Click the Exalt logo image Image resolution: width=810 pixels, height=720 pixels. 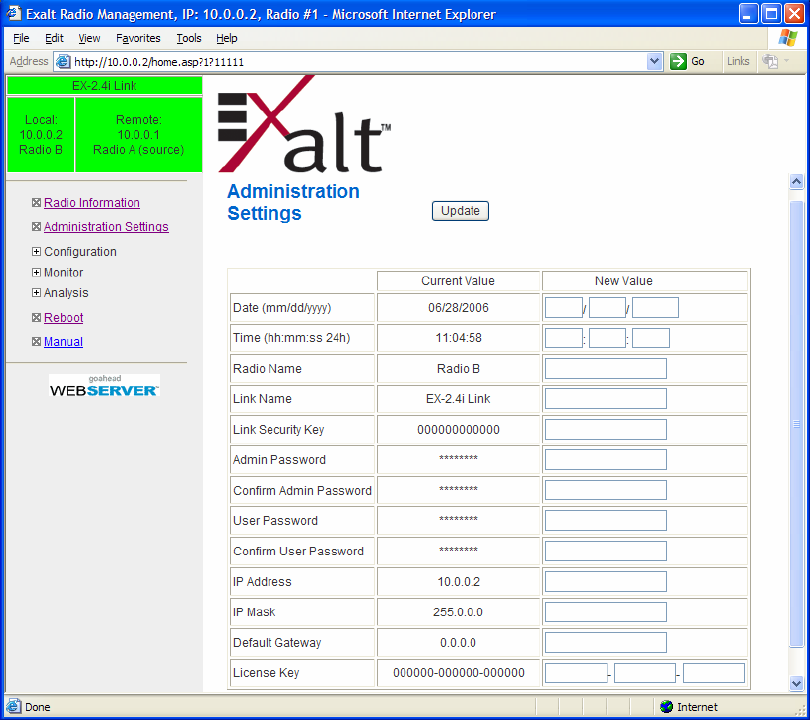(x=304, y=124)
